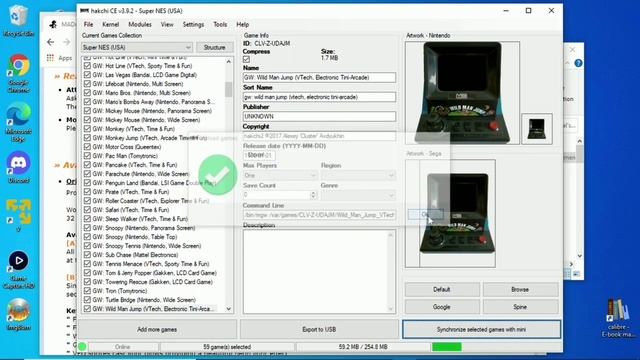Click the Sega artwork image
The width and height of the screenshot is (640, 360).
click(457, 213)
